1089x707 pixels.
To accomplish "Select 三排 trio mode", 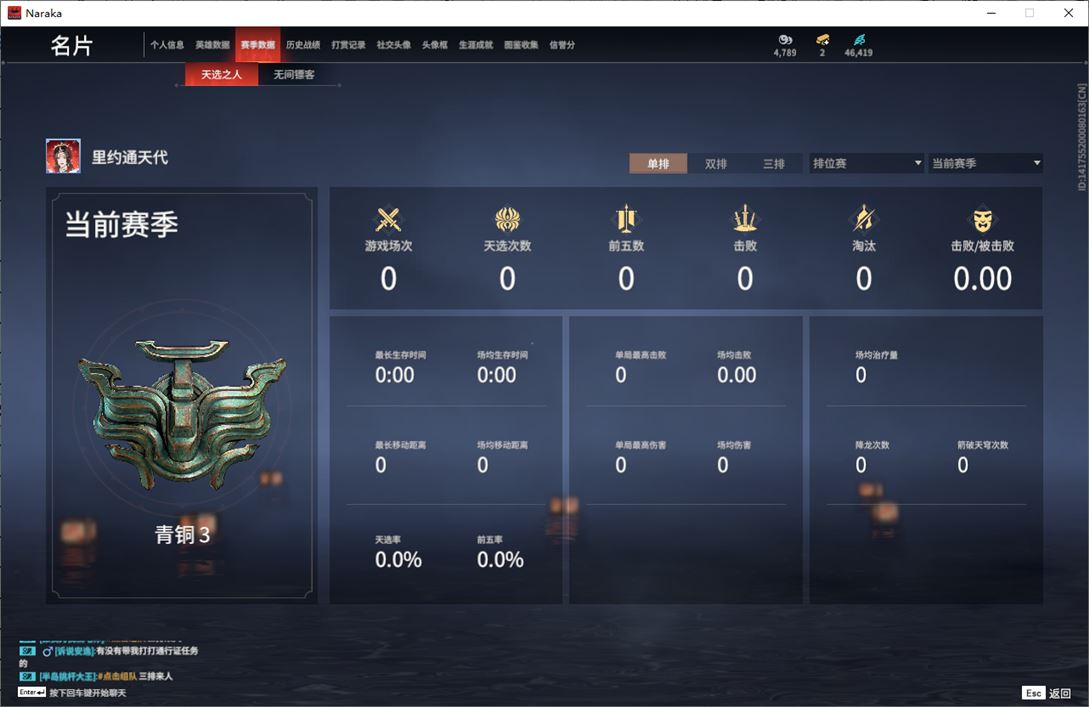I will click(x=774, y=163).
